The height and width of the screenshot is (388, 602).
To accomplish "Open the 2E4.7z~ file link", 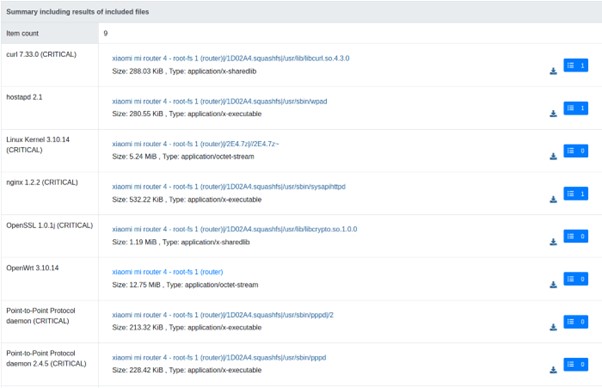I will [x=195, y=144].
